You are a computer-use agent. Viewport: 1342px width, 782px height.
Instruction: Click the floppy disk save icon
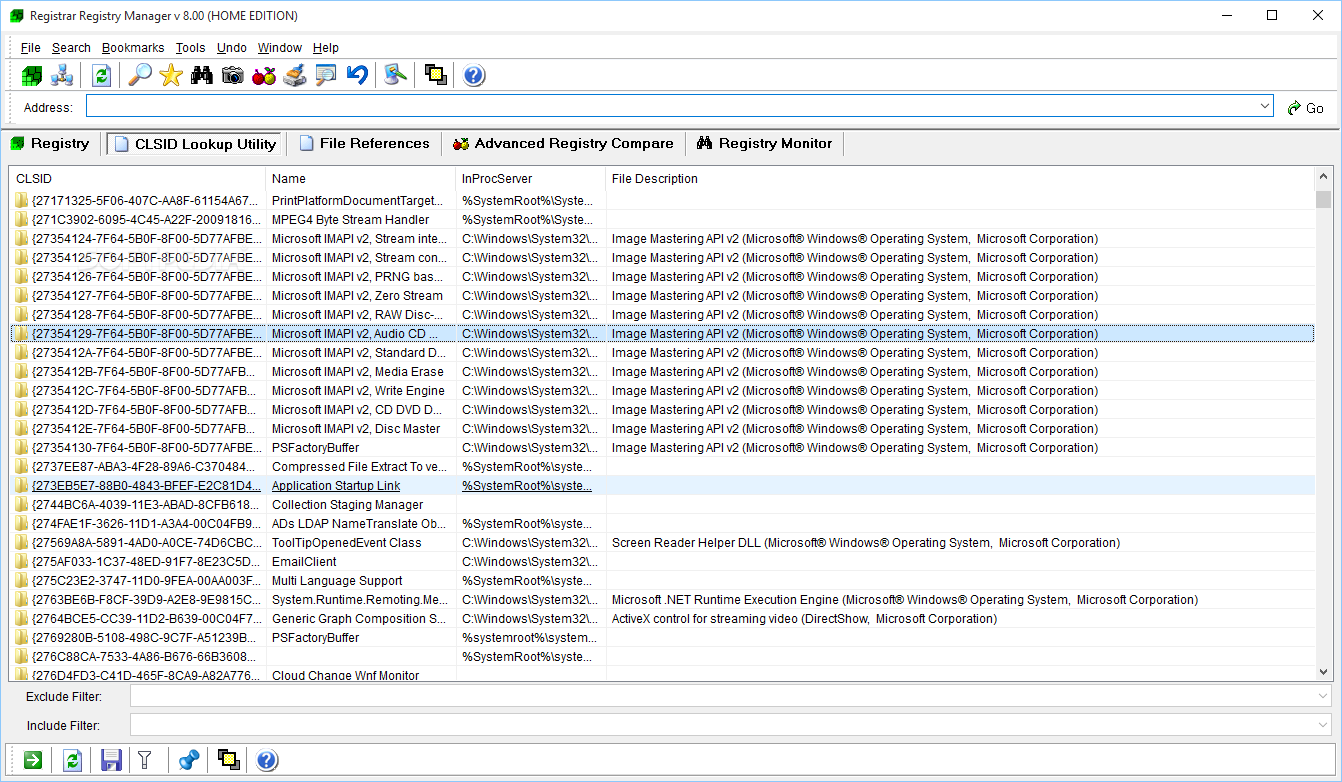pyautogui.click(x=111, y=761)
